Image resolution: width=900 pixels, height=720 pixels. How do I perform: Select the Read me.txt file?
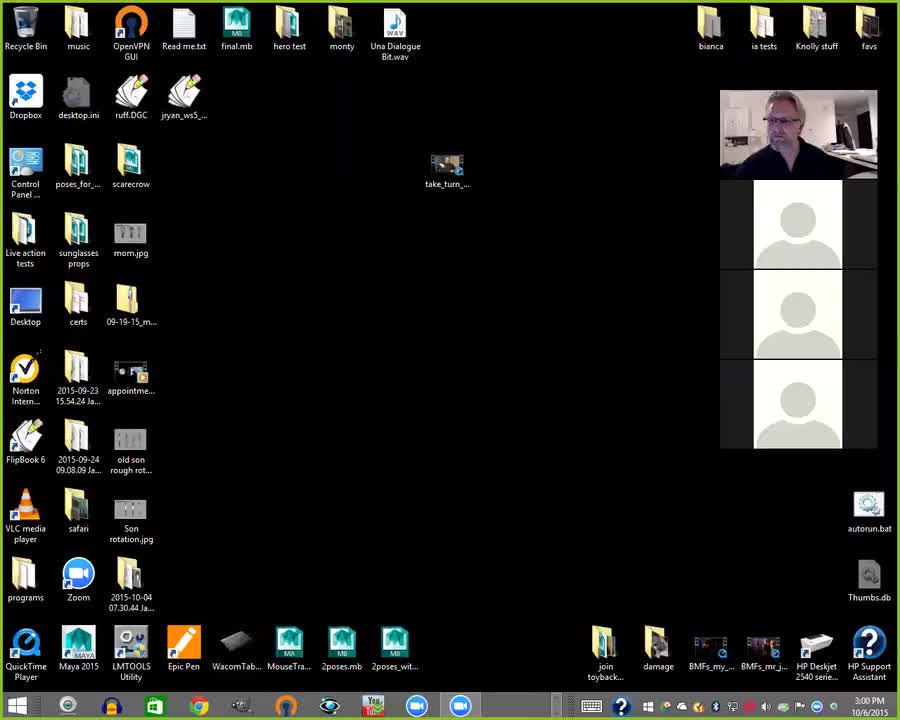pos(184,29)
